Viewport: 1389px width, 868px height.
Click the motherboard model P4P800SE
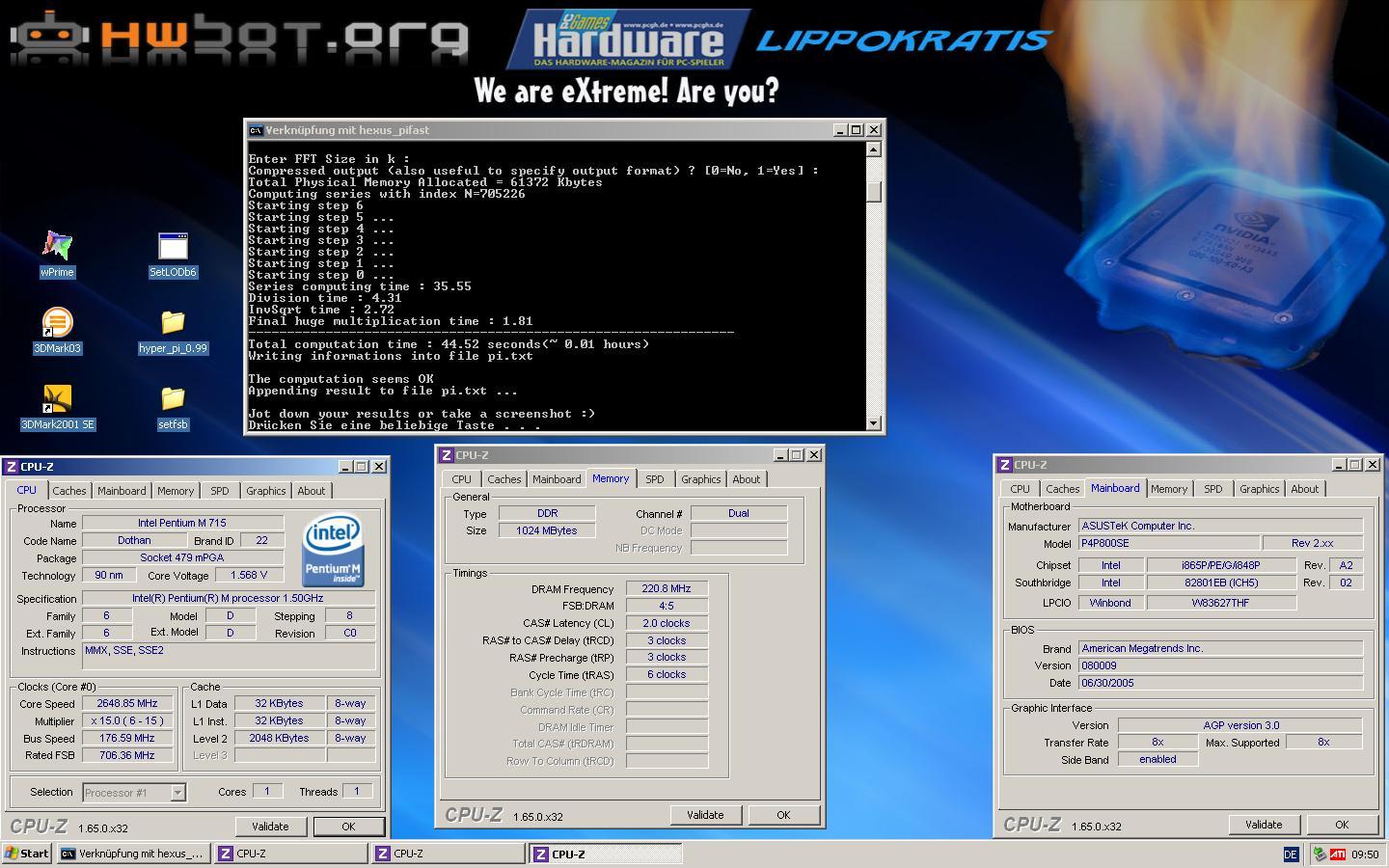coord(1169,543)
